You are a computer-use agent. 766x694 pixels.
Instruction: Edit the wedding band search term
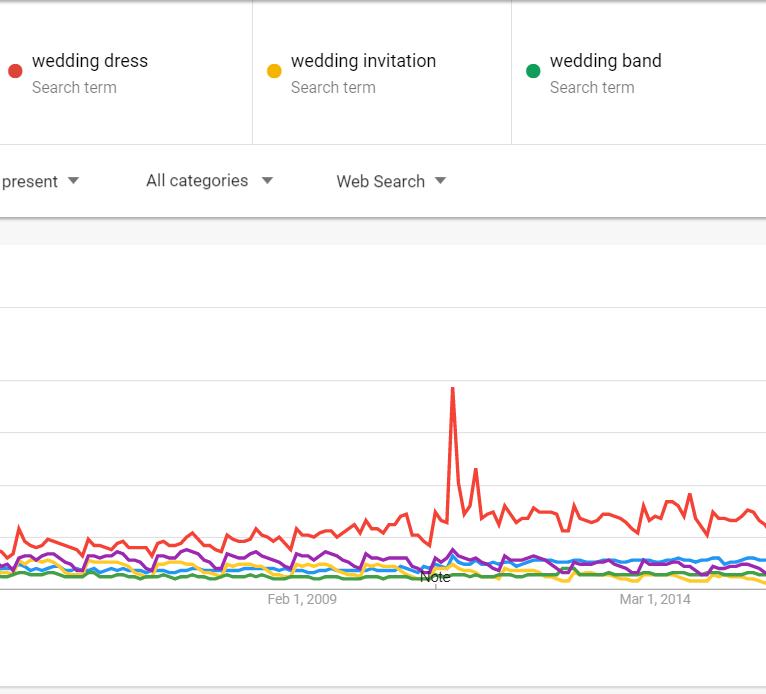coord(605,61)
